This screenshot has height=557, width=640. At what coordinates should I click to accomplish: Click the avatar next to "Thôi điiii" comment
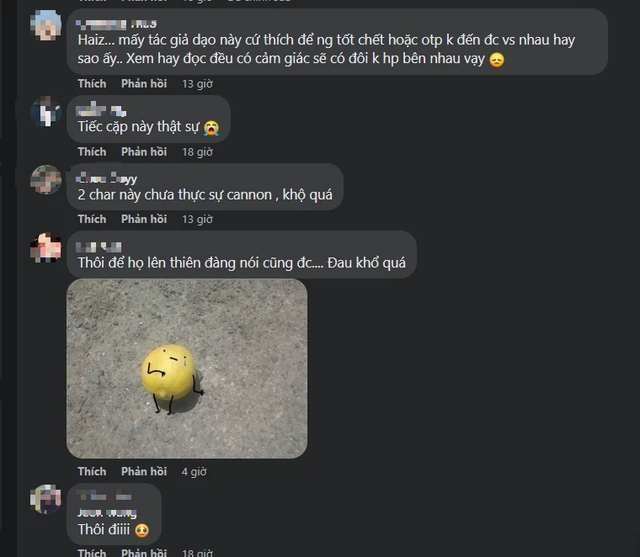pyautogui.click(x=46, y=499)
